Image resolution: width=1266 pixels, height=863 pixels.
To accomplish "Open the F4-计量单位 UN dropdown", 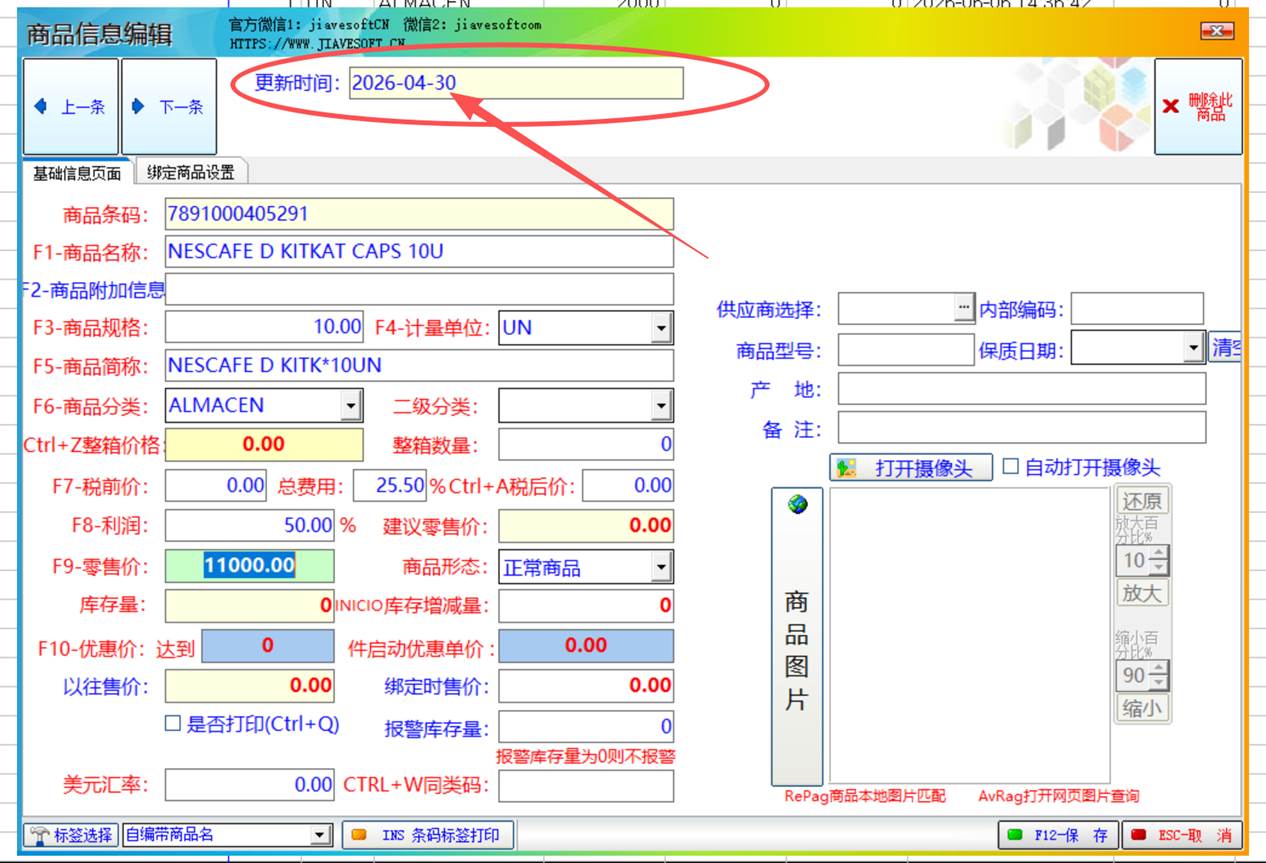I will click(661, 328).
